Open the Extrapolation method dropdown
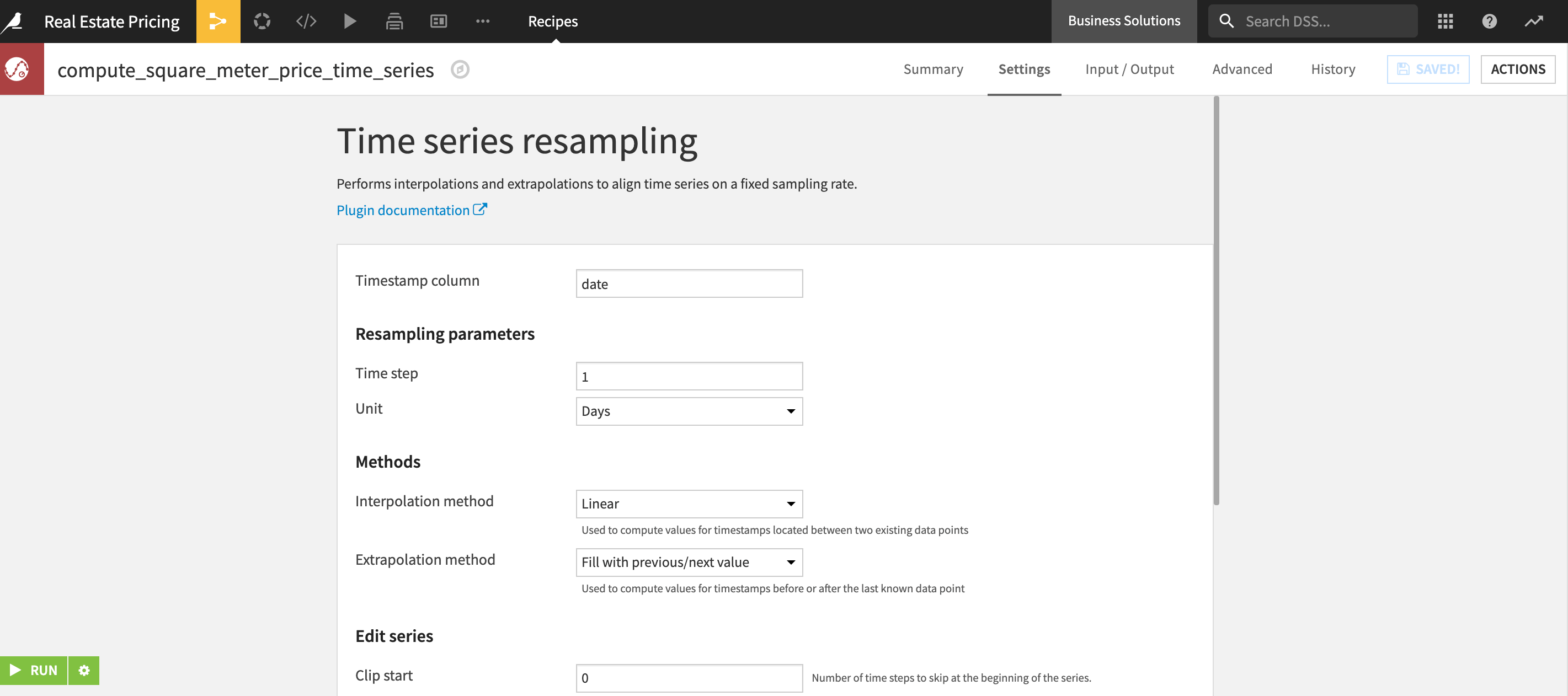Image resolution: width=1568 pixels, height=696 pixels. click(689, 562)
